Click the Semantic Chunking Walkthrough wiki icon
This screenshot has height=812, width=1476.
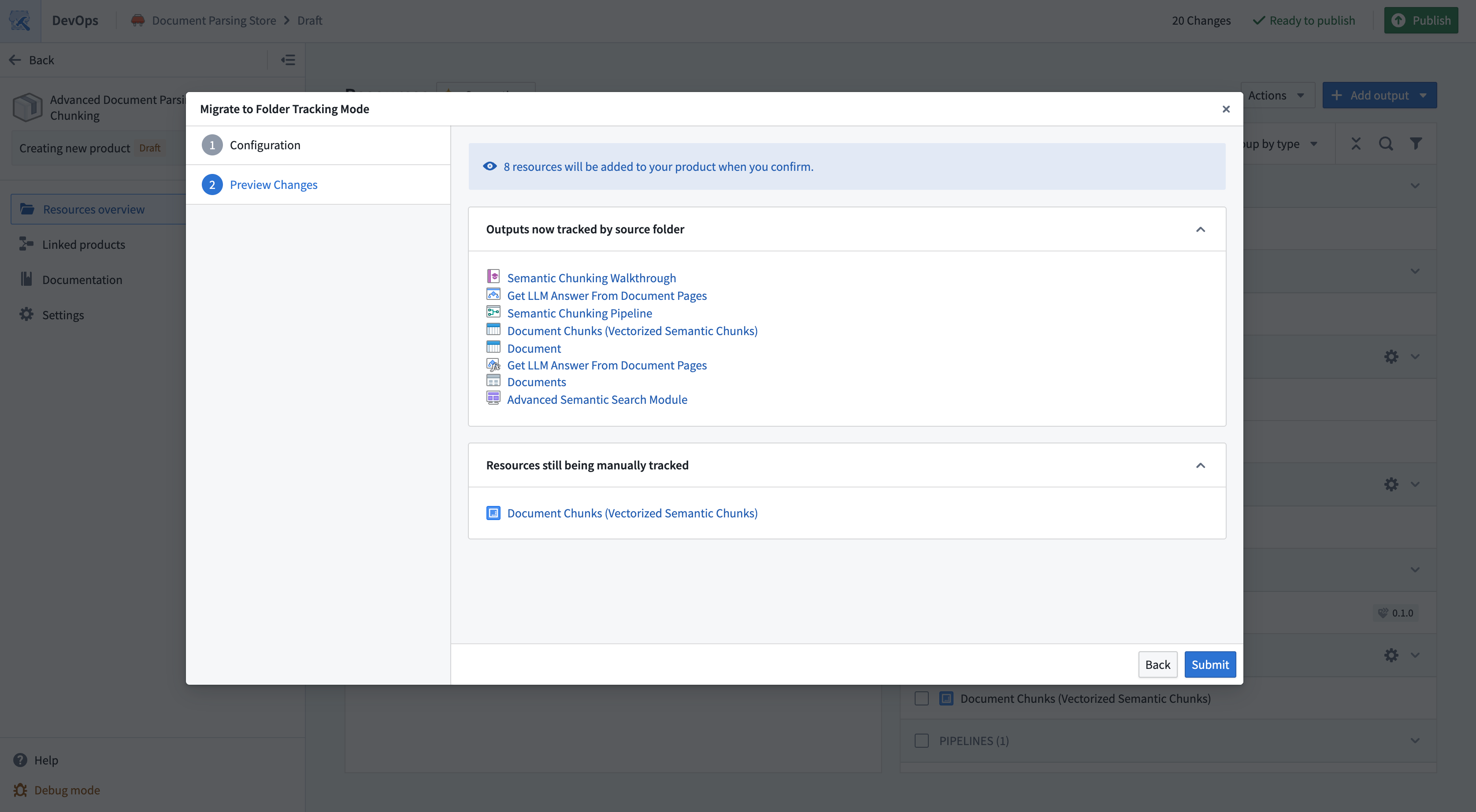[494, 277]
